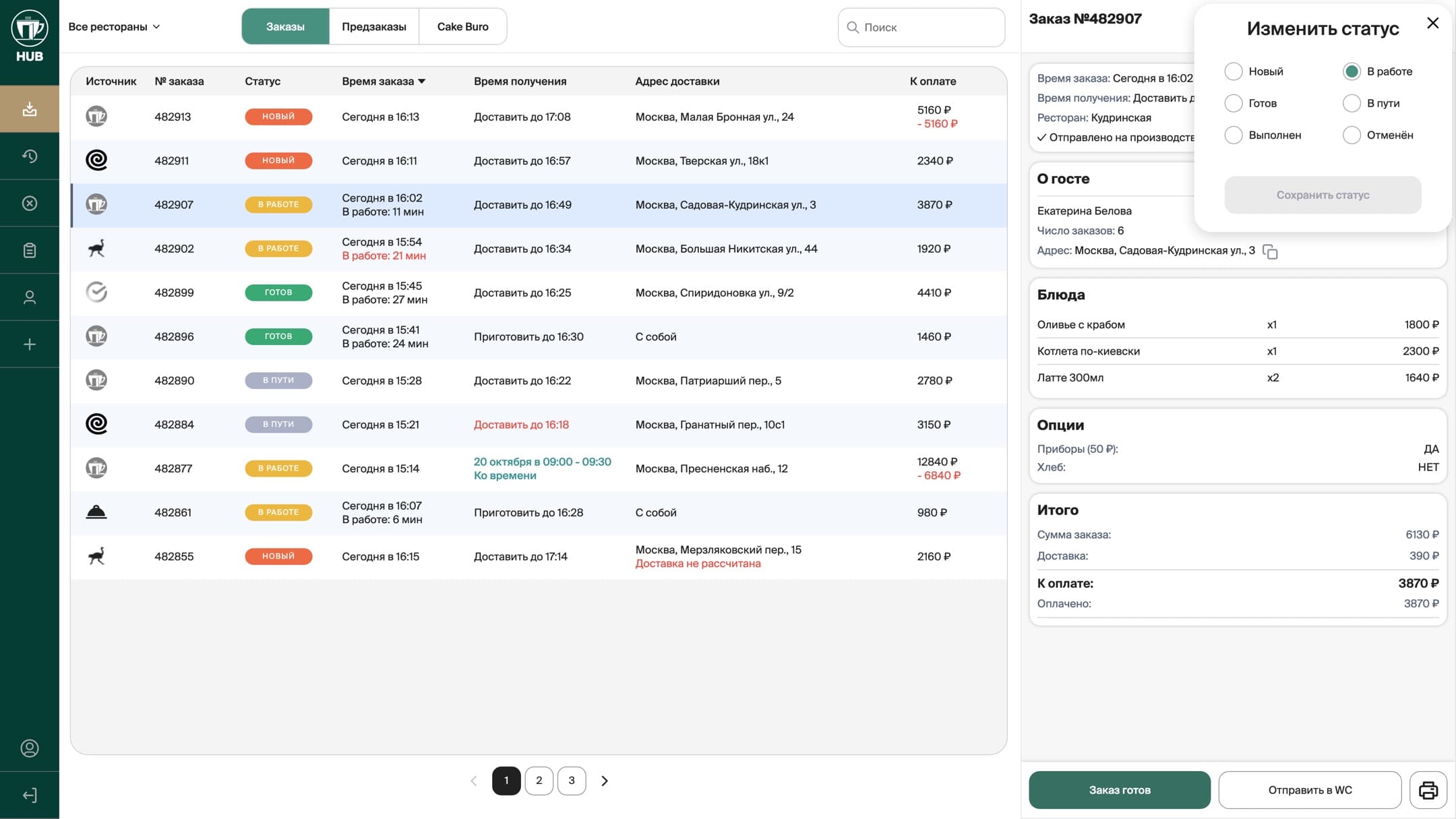
Task: Click into the Поиск search field
Action: tap(921, 27)
